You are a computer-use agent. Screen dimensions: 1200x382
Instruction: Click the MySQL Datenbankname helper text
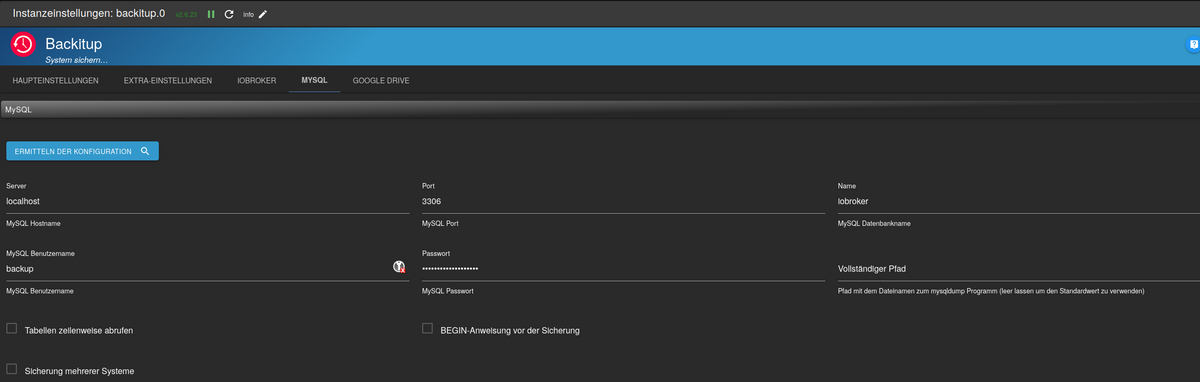pyautogui.click(x=874, y=223)
